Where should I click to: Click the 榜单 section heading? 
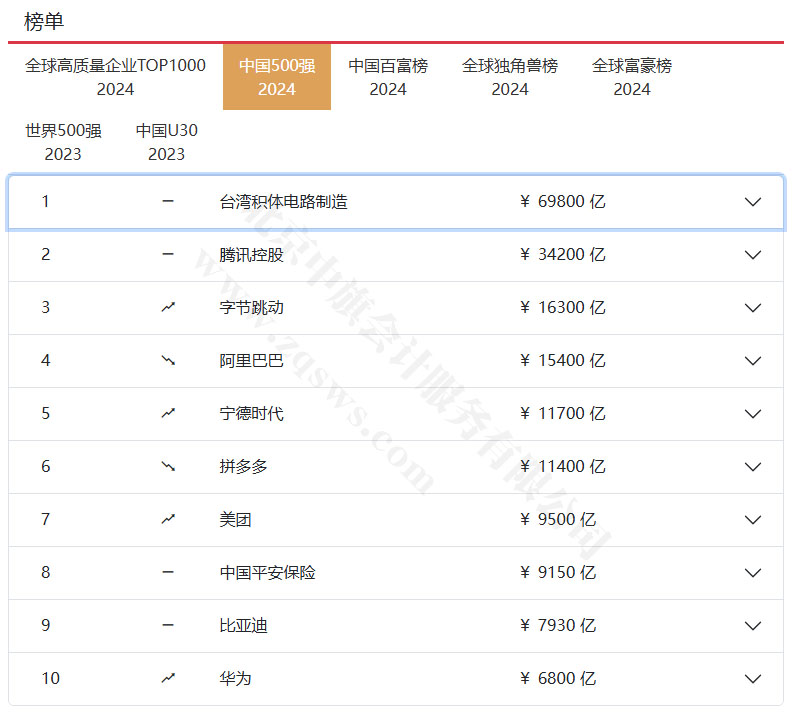click(x=44, y=21)
